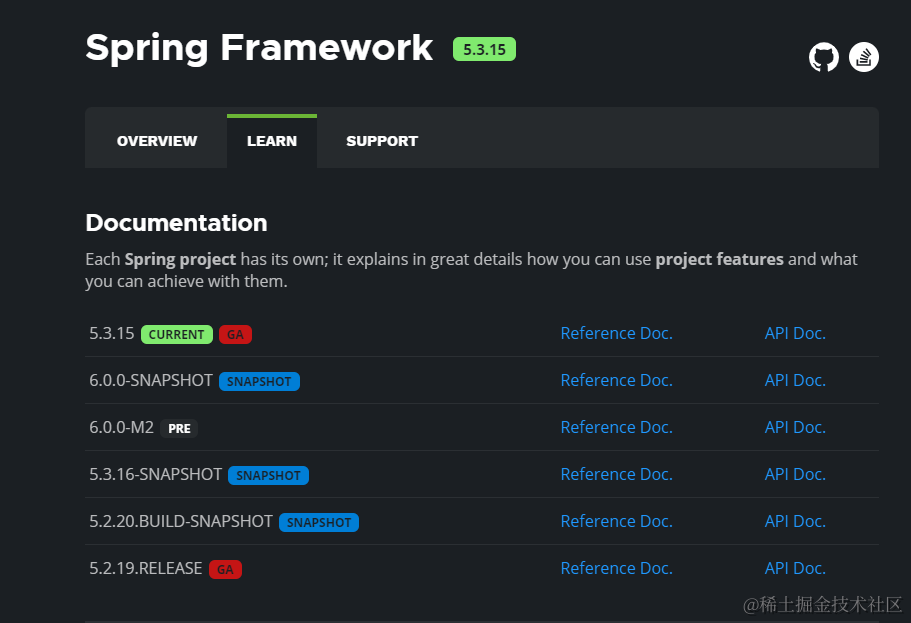Click the Documentation section heading
This screenshot has height=623, width=911.
[x=177, y=223]
